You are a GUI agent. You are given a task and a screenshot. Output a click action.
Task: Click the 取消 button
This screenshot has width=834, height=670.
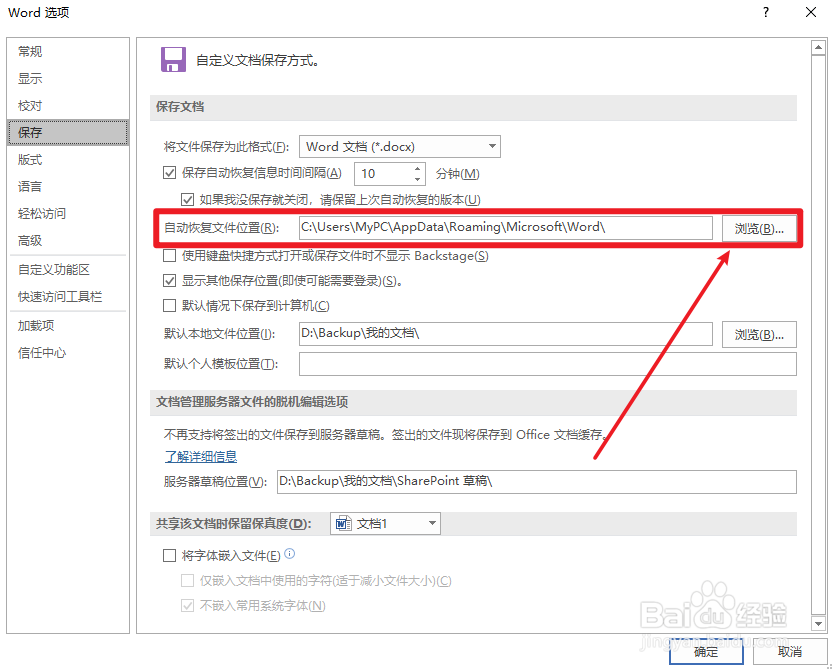tap(790, 651)
